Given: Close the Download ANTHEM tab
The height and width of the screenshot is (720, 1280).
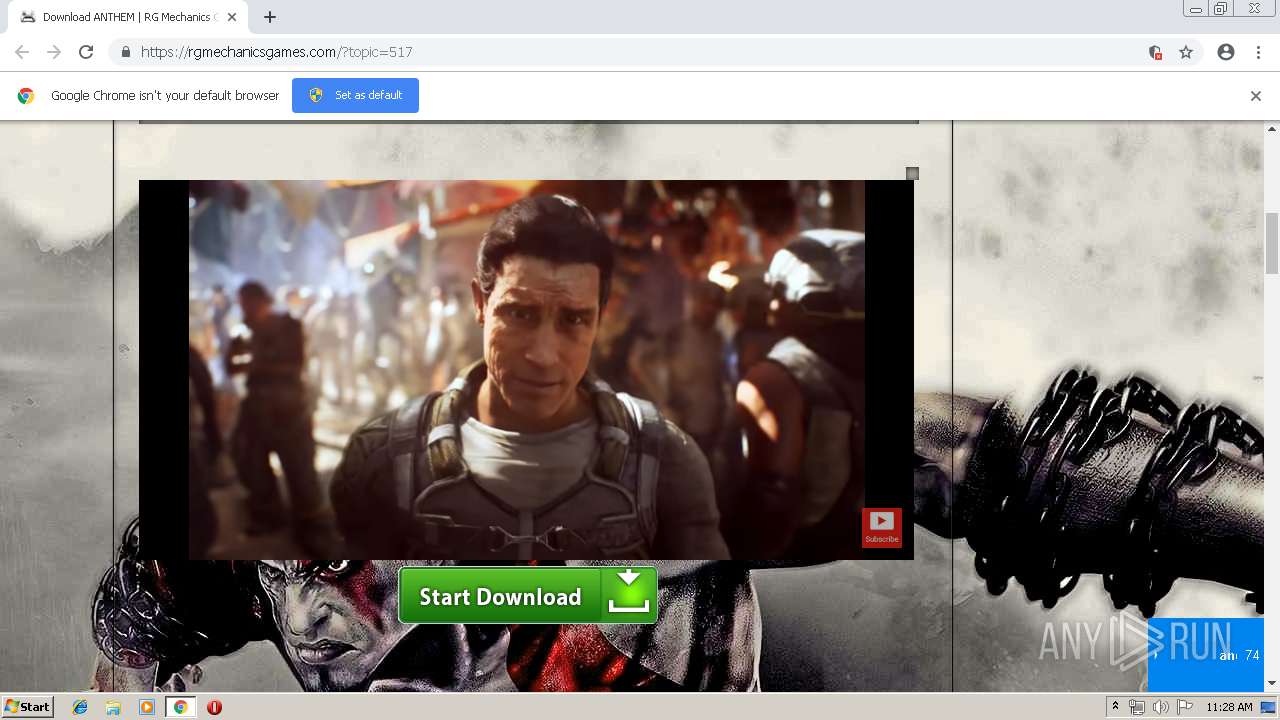Looking at the screenshot, I should 232,17.
